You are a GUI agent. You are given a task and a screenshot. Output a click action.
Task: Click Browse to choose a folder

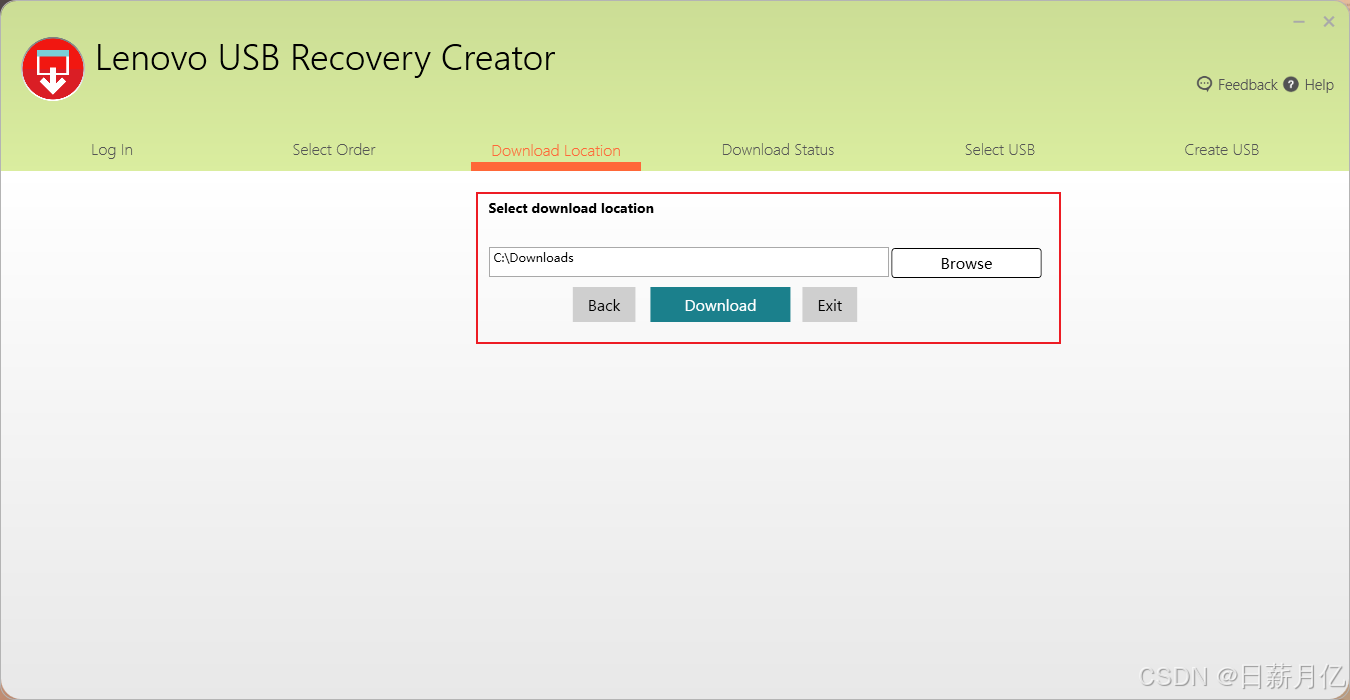[966, 263]
